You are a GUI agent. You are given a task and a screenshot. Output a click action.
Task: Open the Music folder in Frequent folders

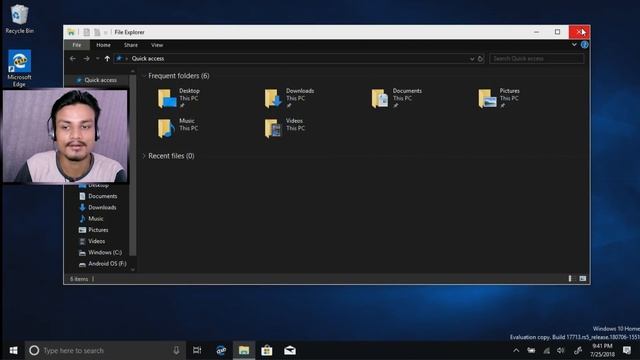click(x=177, y=128)
